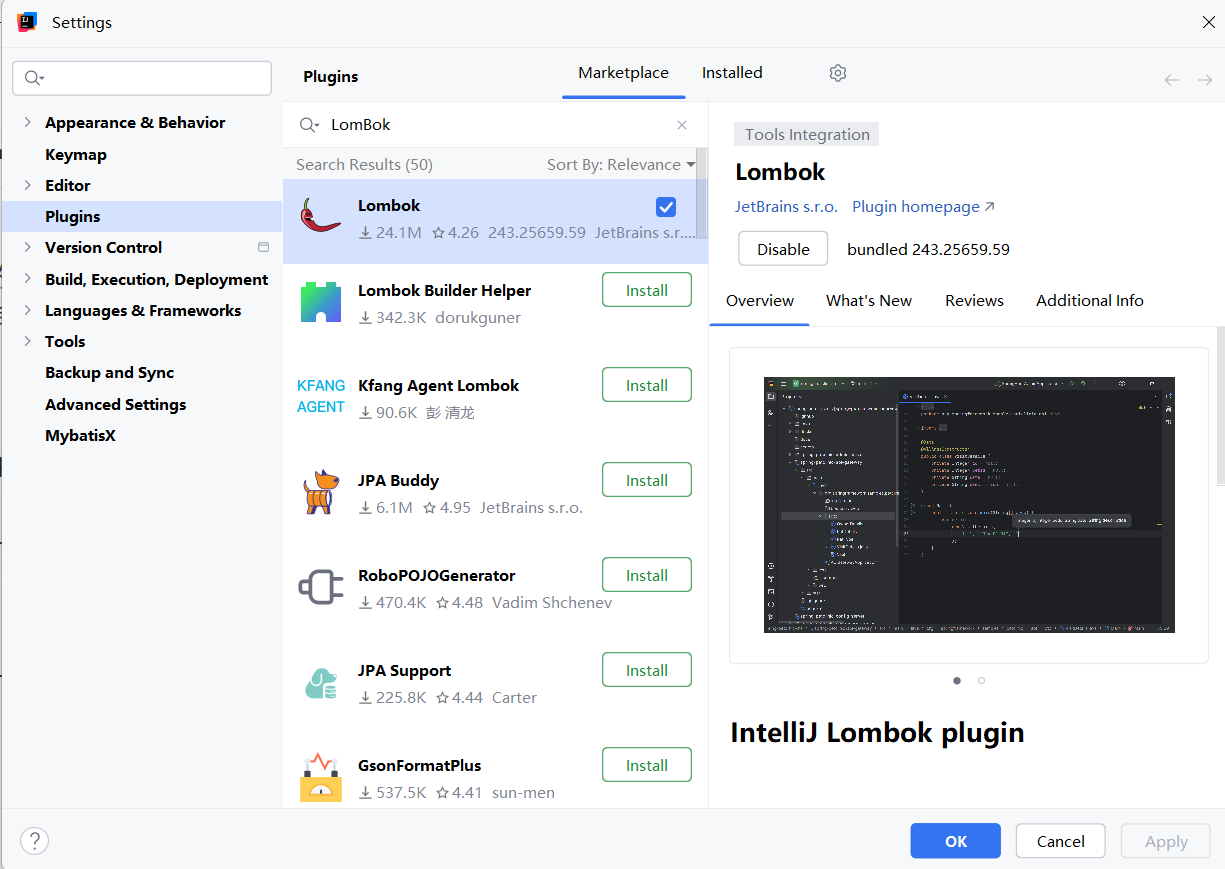
Task: Select Plugins in settings tree
Action: click(x=142, y=216)
